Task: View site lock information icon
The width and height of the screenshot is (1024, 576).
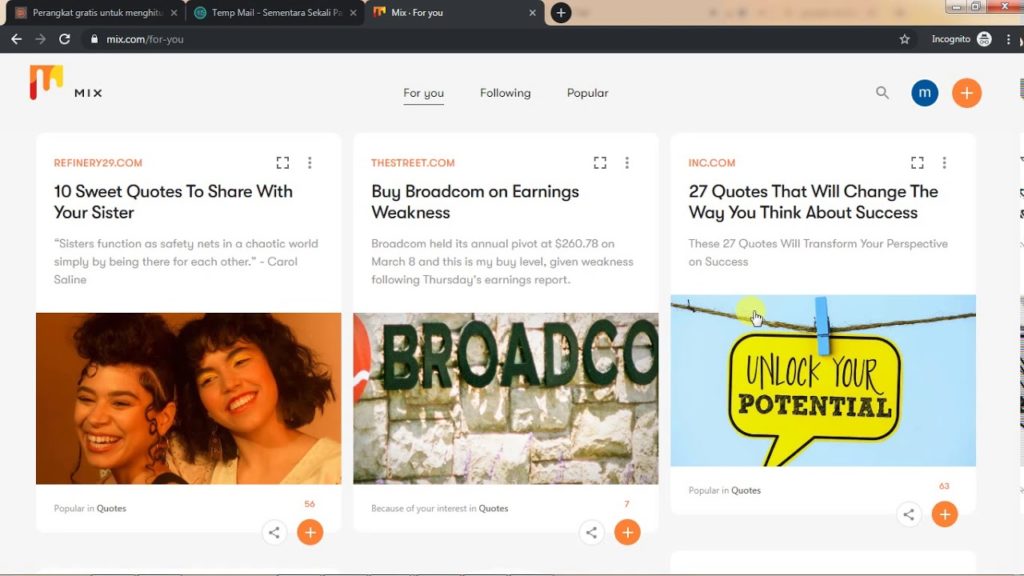Action: tap(94, 39)
